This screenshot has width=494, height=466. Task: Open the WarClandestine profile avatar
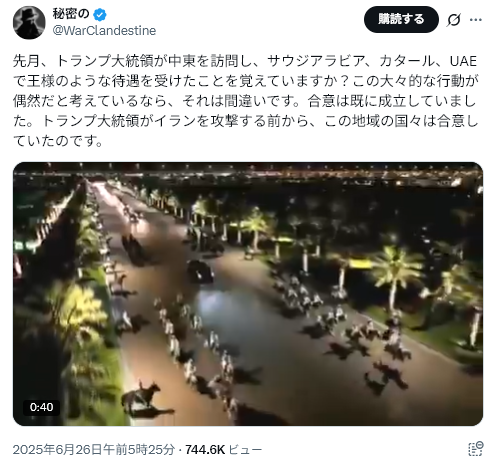[x=29, y=22]
